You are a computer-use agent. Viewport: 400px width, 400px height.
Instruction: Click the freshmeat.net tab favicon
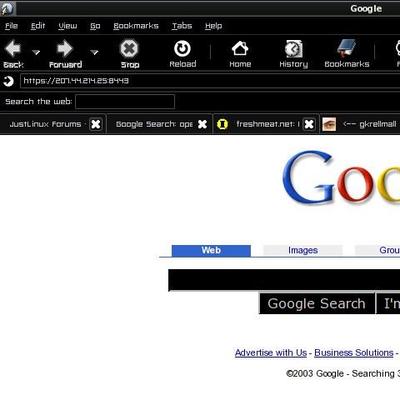click(x=222, y=124)
